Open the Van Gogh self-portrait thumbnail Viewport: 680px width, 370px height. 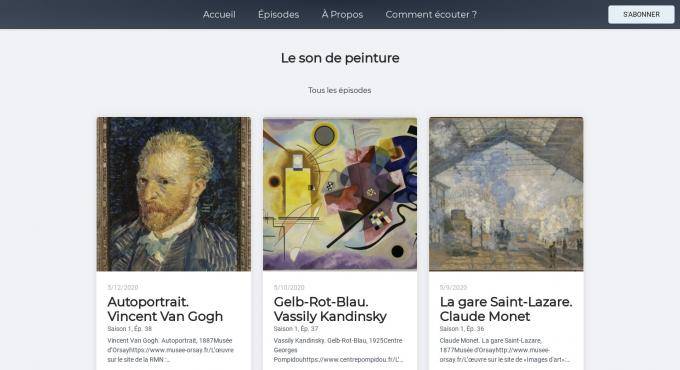tap(173, 194)
